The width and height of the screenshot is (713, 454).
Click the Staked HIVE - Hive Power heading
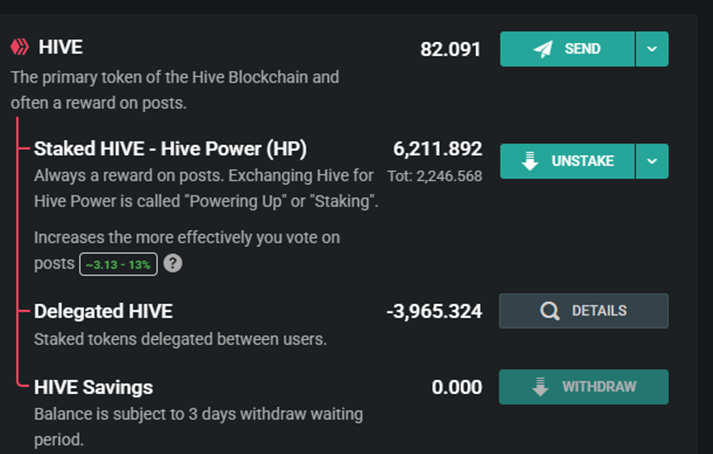(x=170, y=149)
